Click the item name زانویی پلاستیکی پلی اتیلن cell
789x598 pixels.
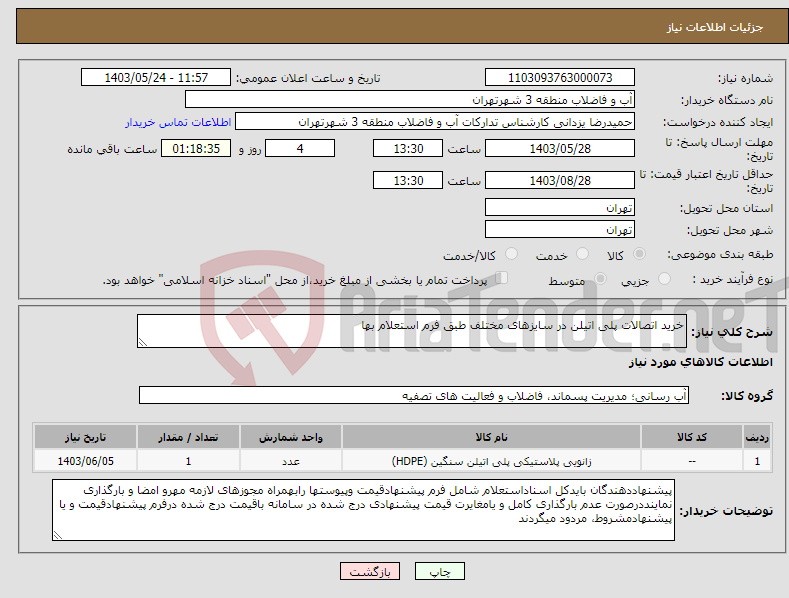[x=491, y=461]
